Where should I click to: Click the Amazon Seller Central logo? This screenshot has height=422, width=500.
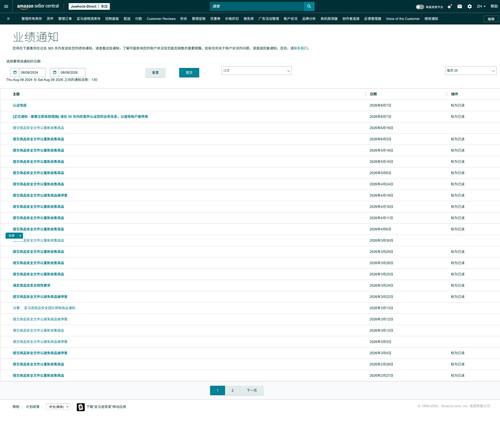click(x=38, y=6)
